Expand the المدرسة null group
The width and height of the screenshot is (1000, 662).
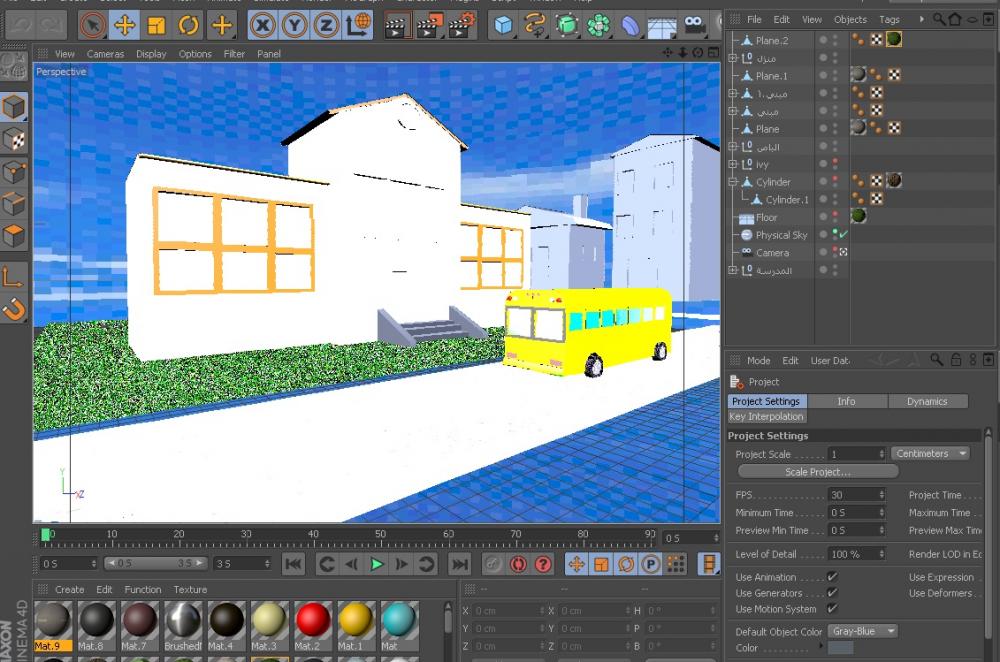[733, 270]
